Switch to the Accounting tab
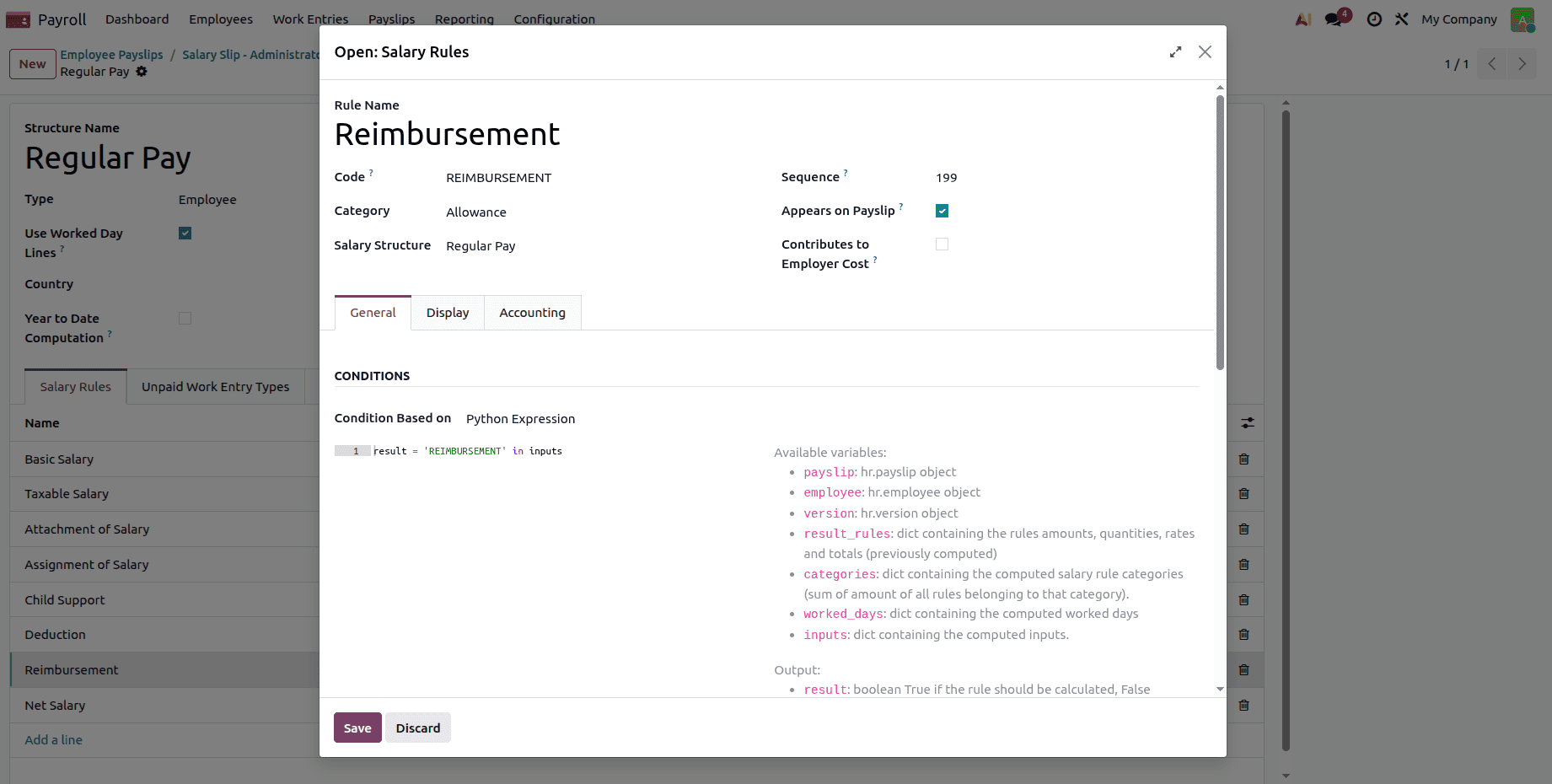Viewport: 1552px width, 784px height. (532, 313)
